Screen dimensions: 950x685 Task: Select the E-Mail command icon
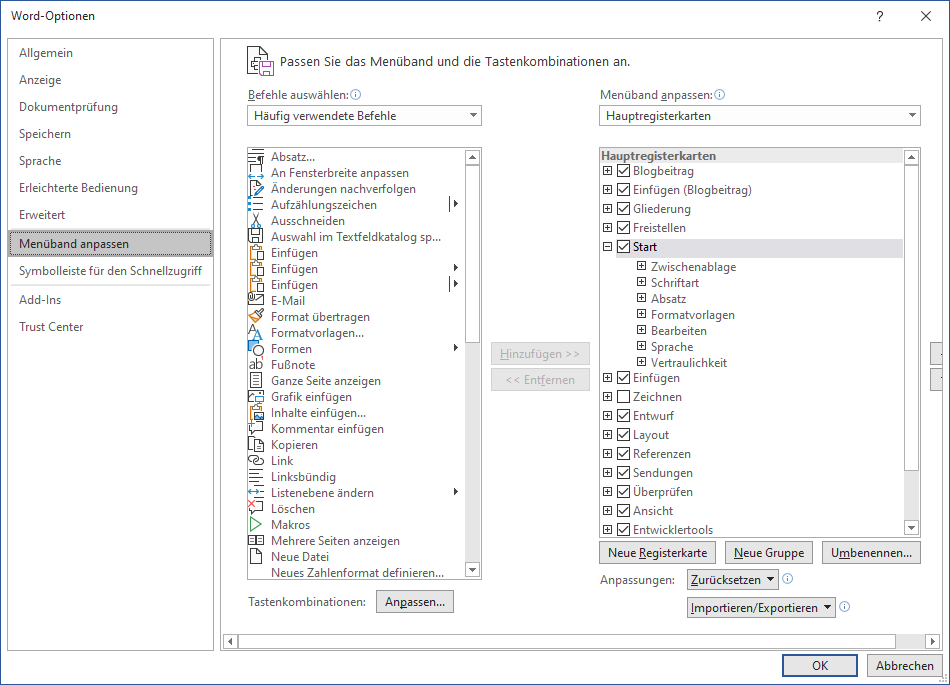(256, 300)
